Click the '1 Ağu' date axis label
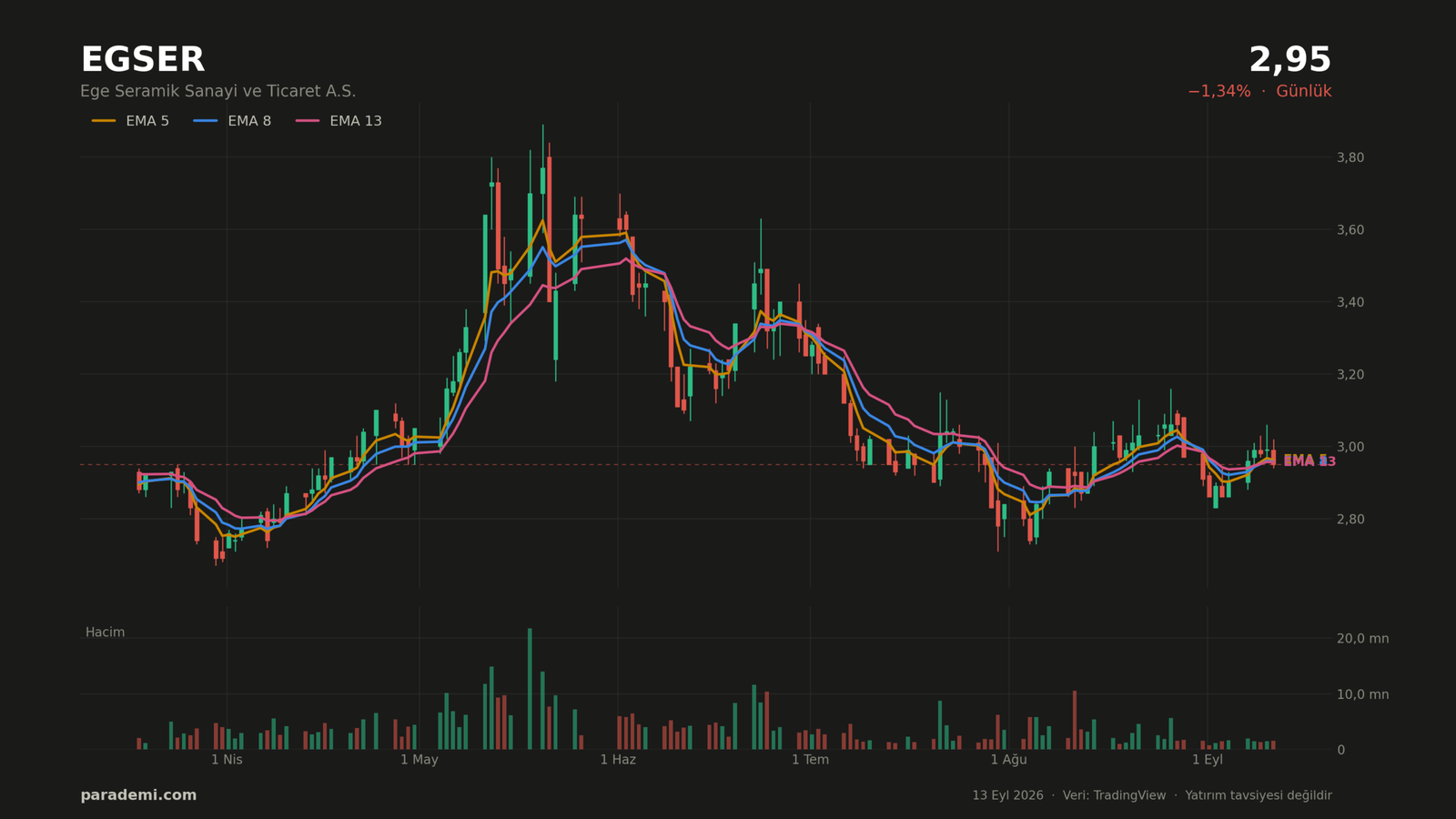Image resolution: width=1456 pixels, height=819 pixels. coord(1008,760)
